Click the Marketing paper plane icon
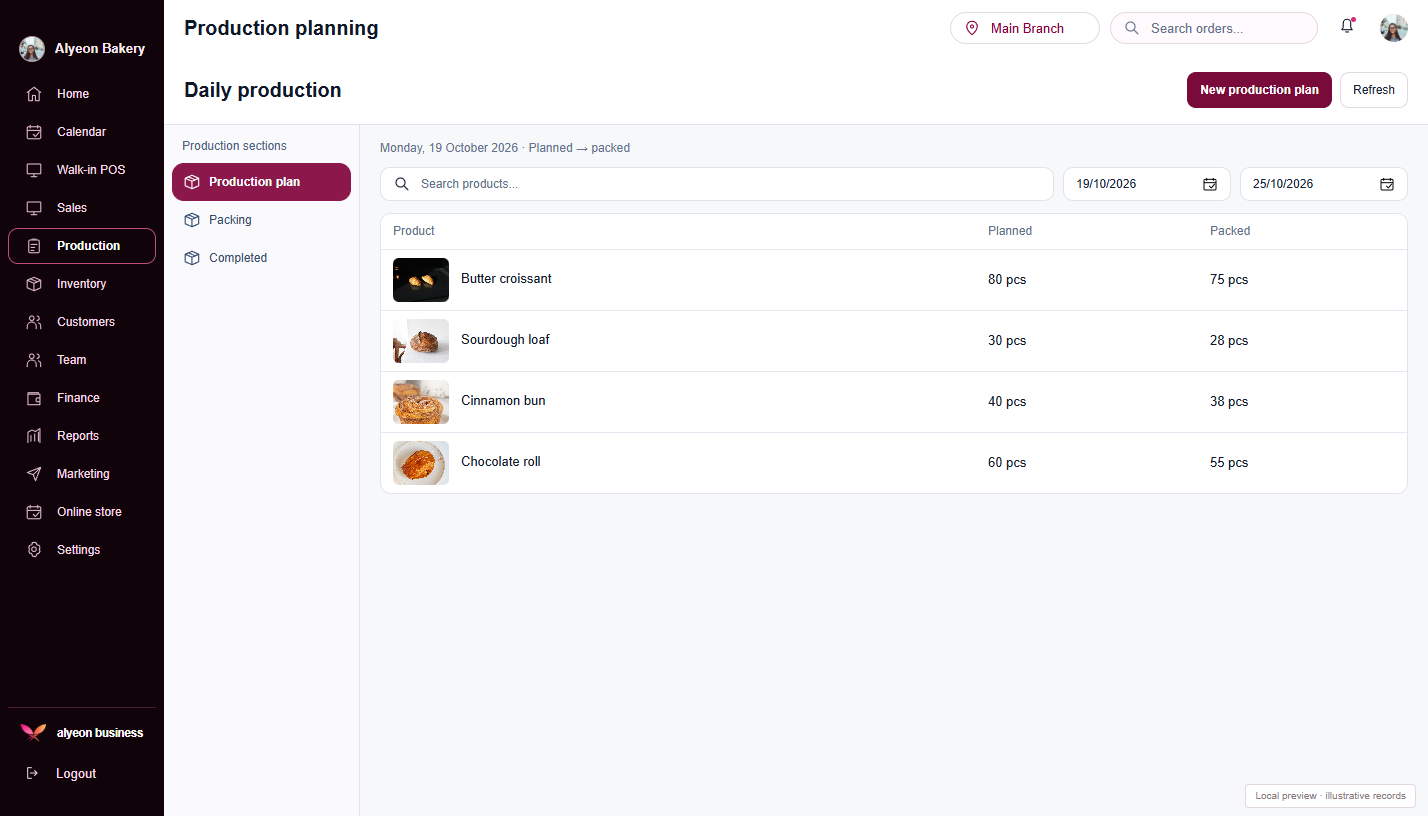 click(34, 474)
